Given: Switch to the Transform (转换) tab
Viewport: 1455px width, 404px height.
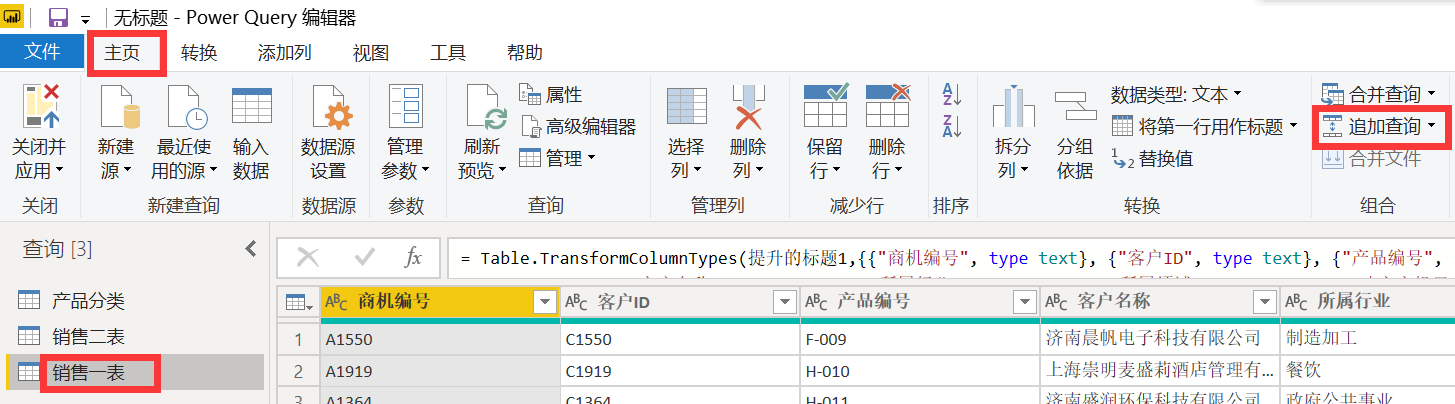Looking at the screenshot, I should tap(199, 53).
